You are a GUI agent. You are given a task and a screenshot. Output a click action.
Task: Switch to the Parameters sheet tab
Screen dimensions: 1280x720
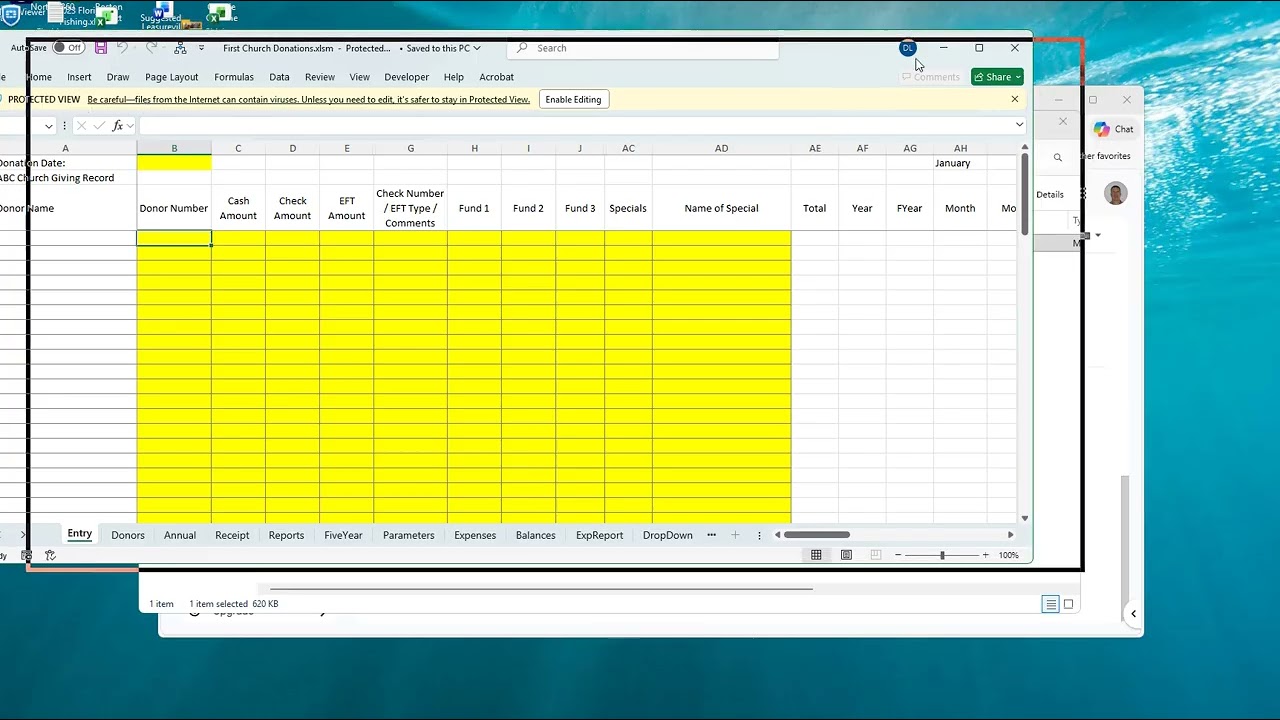[x=408, y=535]
